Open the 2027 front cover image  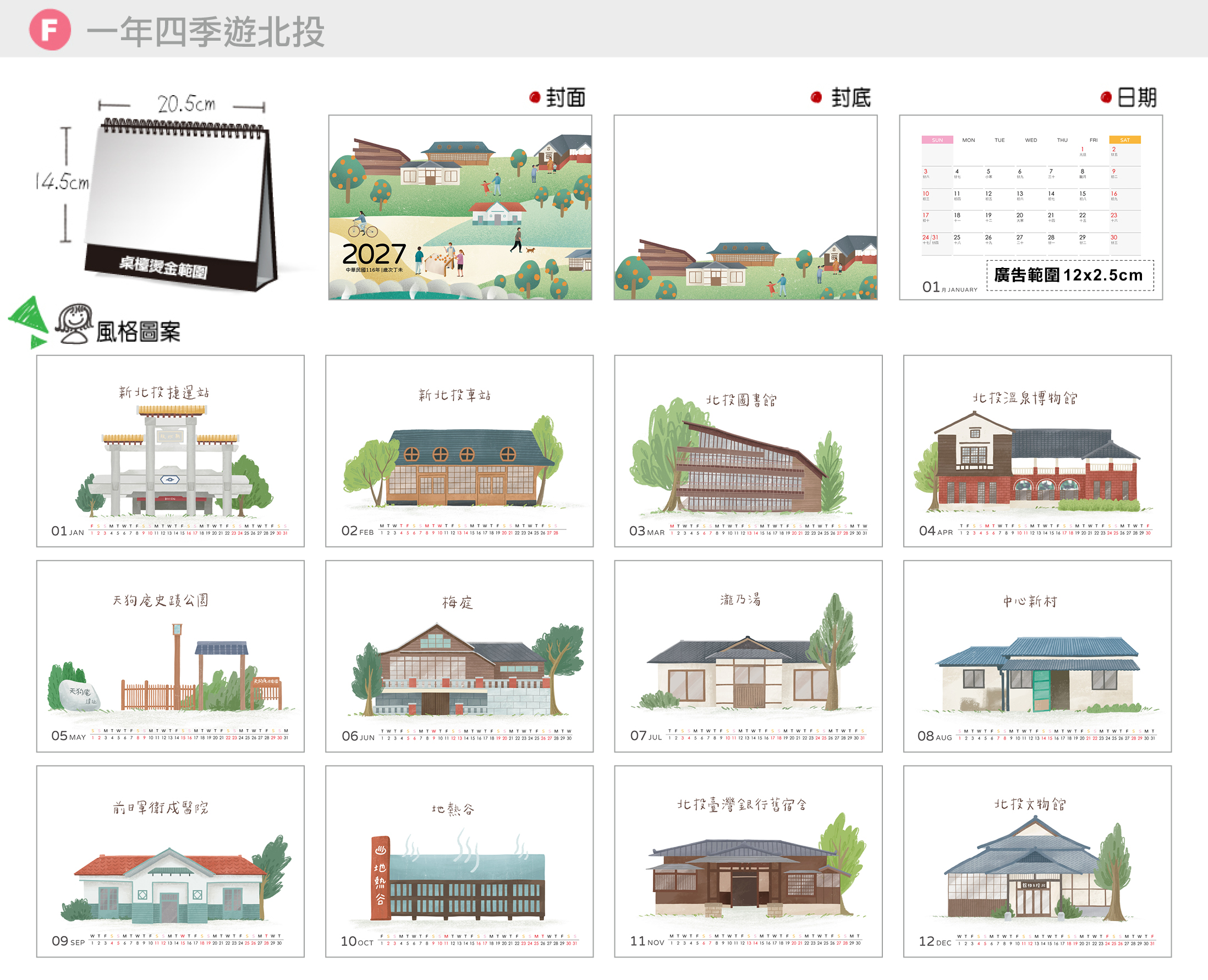click(x=460, y=207)
